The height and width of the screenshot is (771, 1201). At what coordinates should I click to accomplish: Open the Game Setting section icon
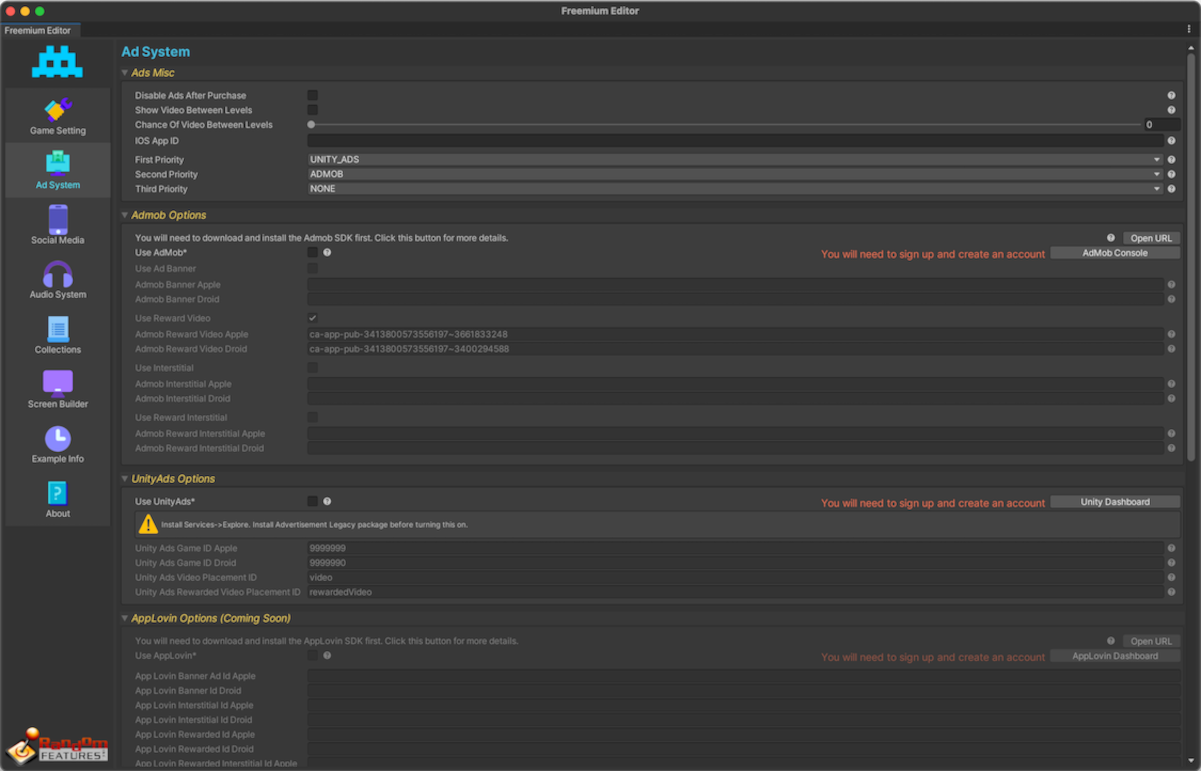point(57,109)
